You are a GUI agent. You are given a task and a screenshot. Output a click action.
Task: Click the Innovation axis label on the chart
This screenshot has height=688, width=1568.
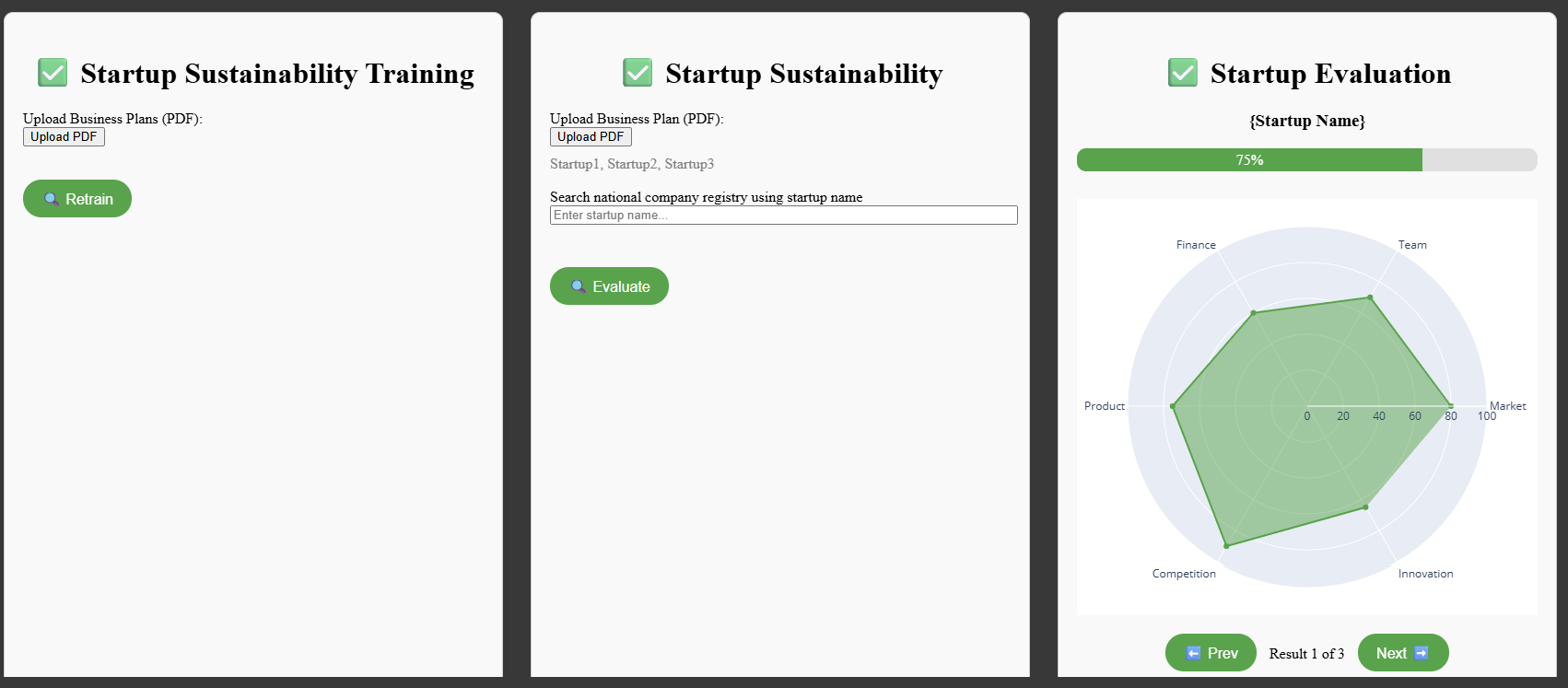1425,574
